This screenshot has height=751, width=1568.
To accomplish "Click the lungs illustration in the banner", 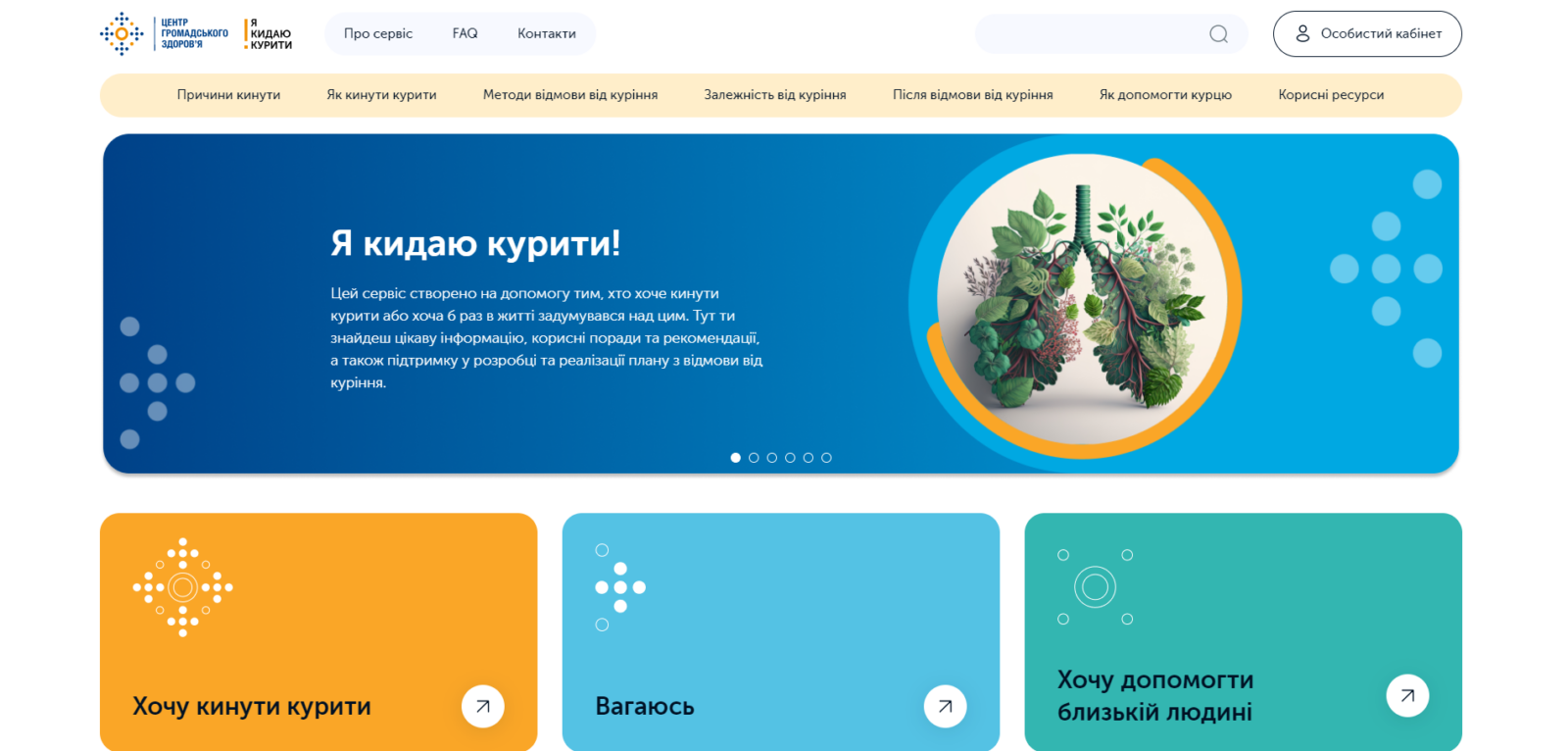I will coord(1082,298).
